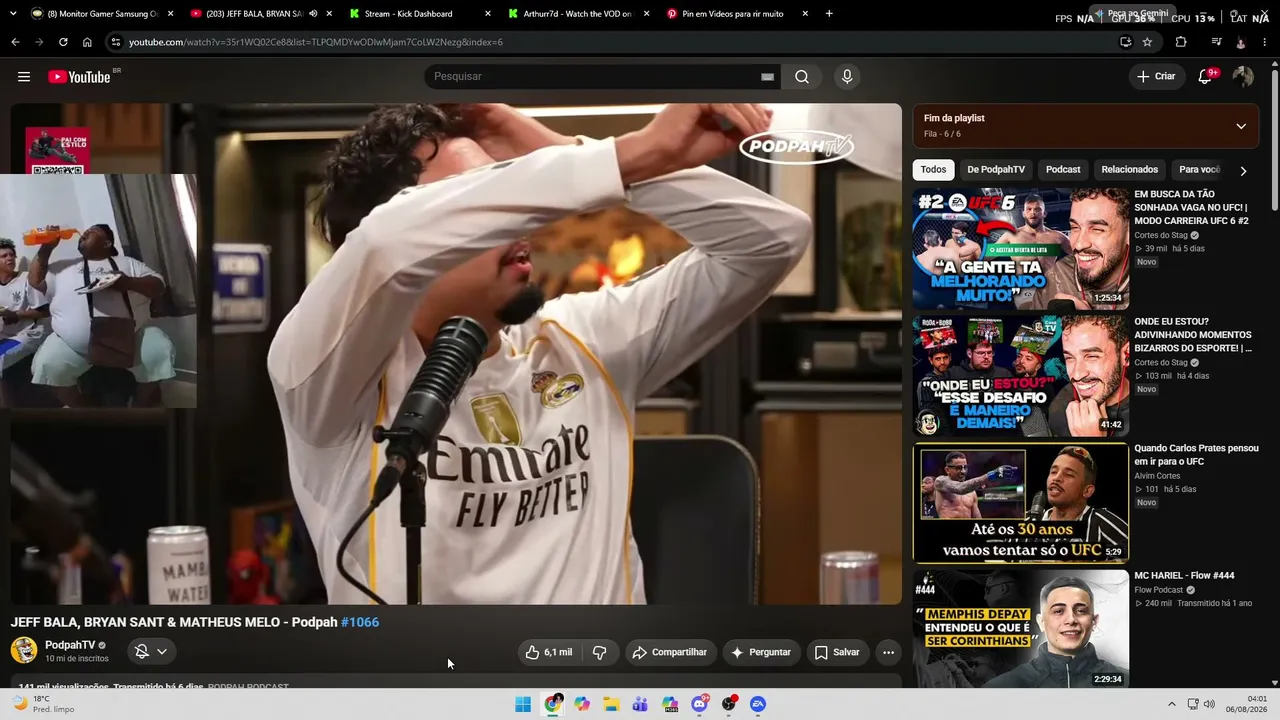Open 'Quando Carlos Prates pensou' video title
Image resolution: width=1280 pixels, height=720 pixels.
tap(1196, 455)
